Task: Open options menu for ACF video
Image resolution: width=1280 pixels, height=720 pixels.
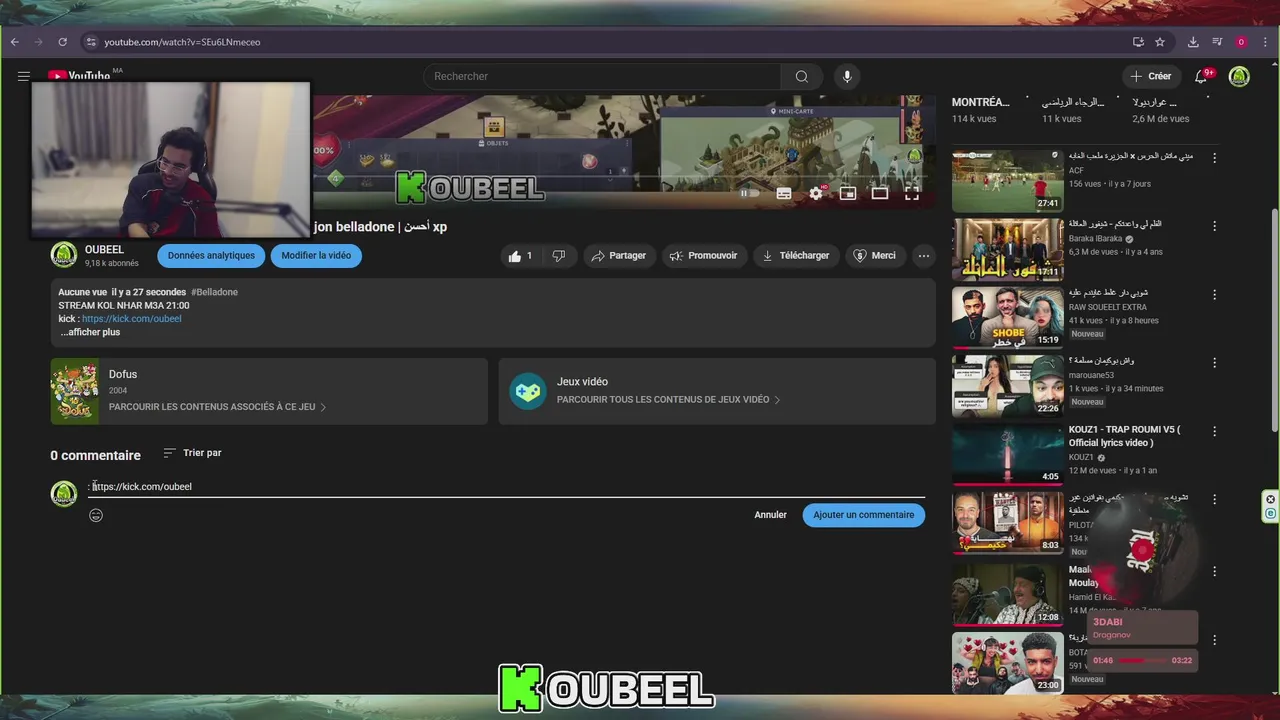Action: click(1215, 158)
